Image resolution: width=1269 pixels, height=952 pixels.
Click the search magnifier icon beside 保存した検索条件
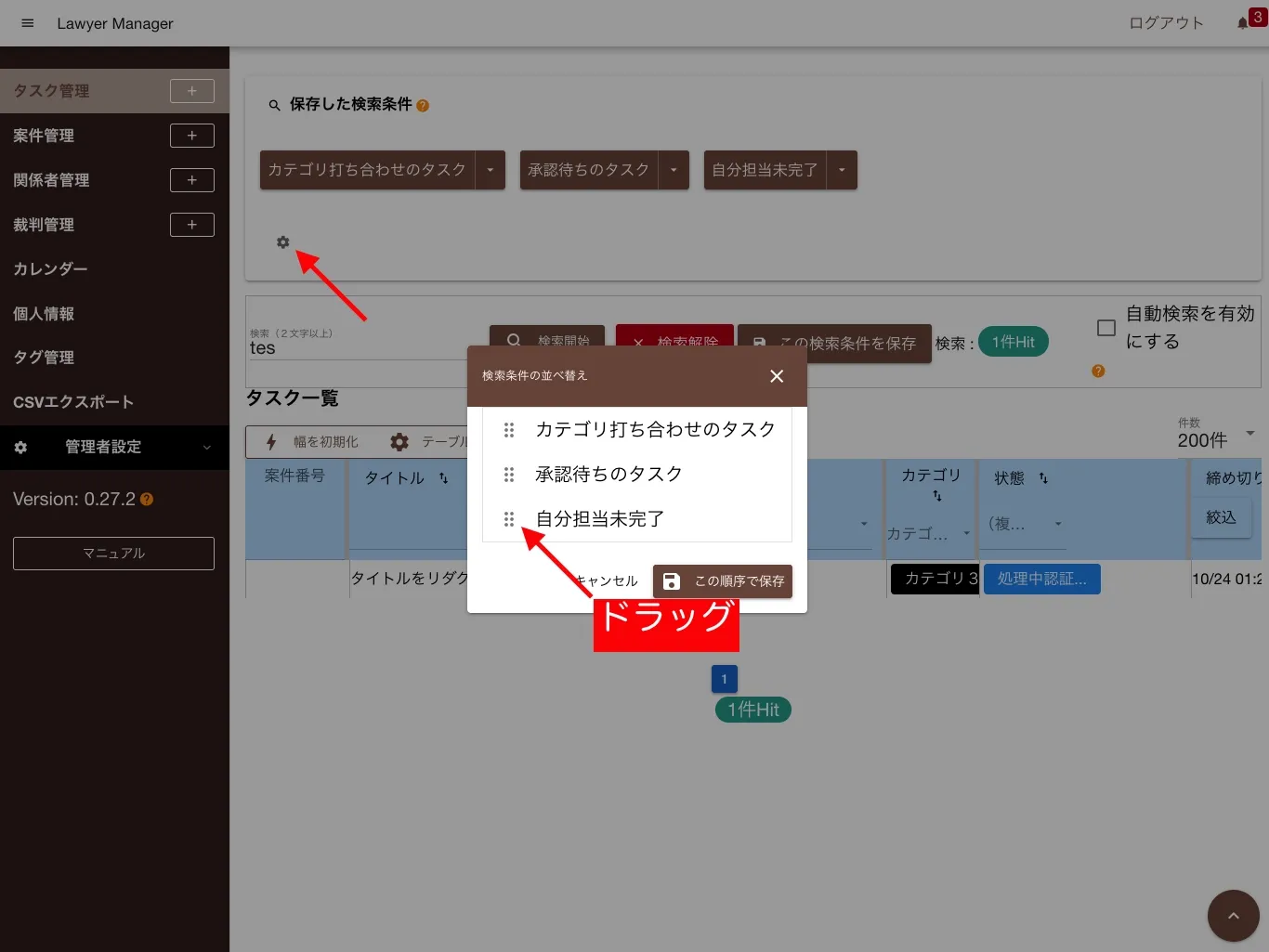tap(274, 106)
